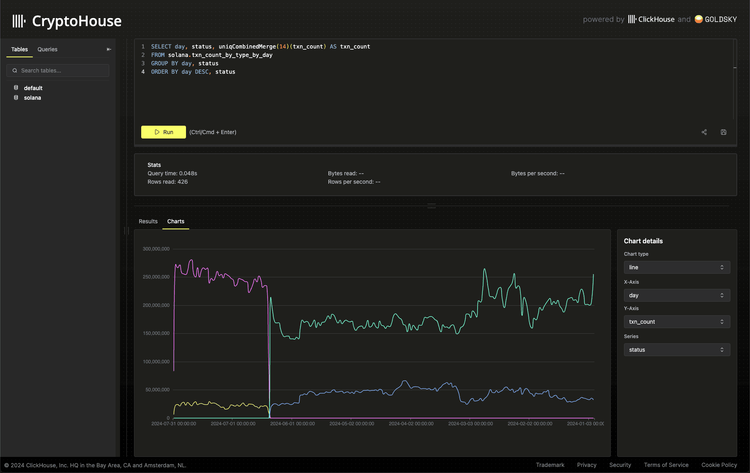Click the default database icon
This screenshot has height=473, width=750.
[x=16, y=88]
